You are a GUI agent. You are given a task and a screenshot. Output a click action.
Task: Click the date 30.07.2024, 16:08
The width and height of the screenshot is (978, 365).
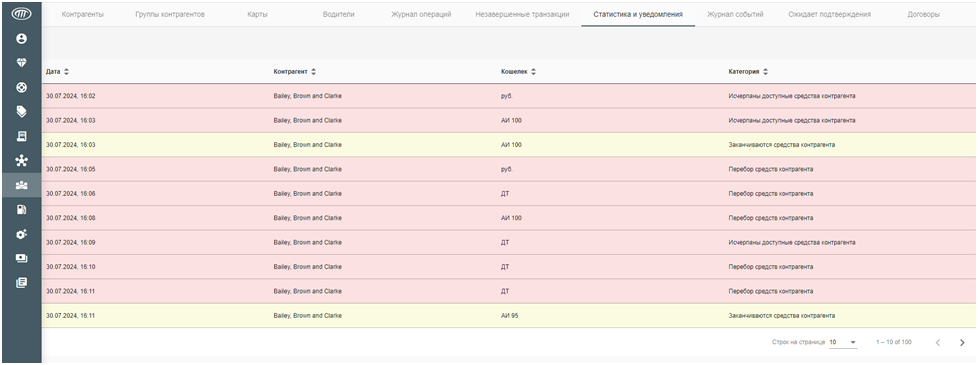pyautogui.click(x=70, y=218)
